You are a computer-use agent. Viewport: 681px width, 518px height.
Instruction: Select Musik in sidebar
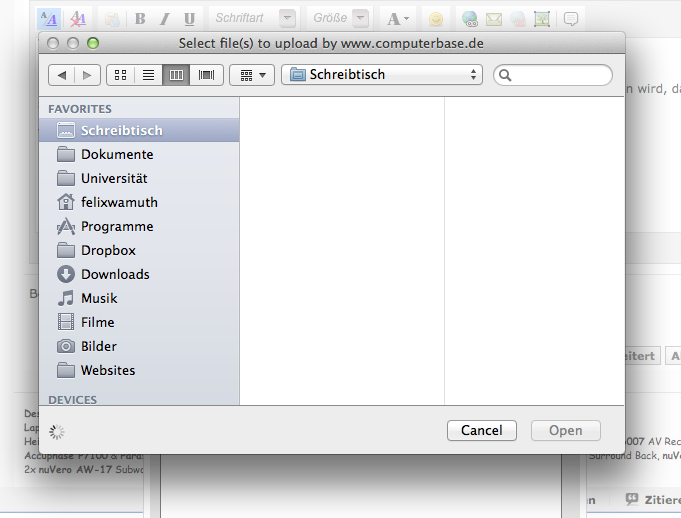139,298
